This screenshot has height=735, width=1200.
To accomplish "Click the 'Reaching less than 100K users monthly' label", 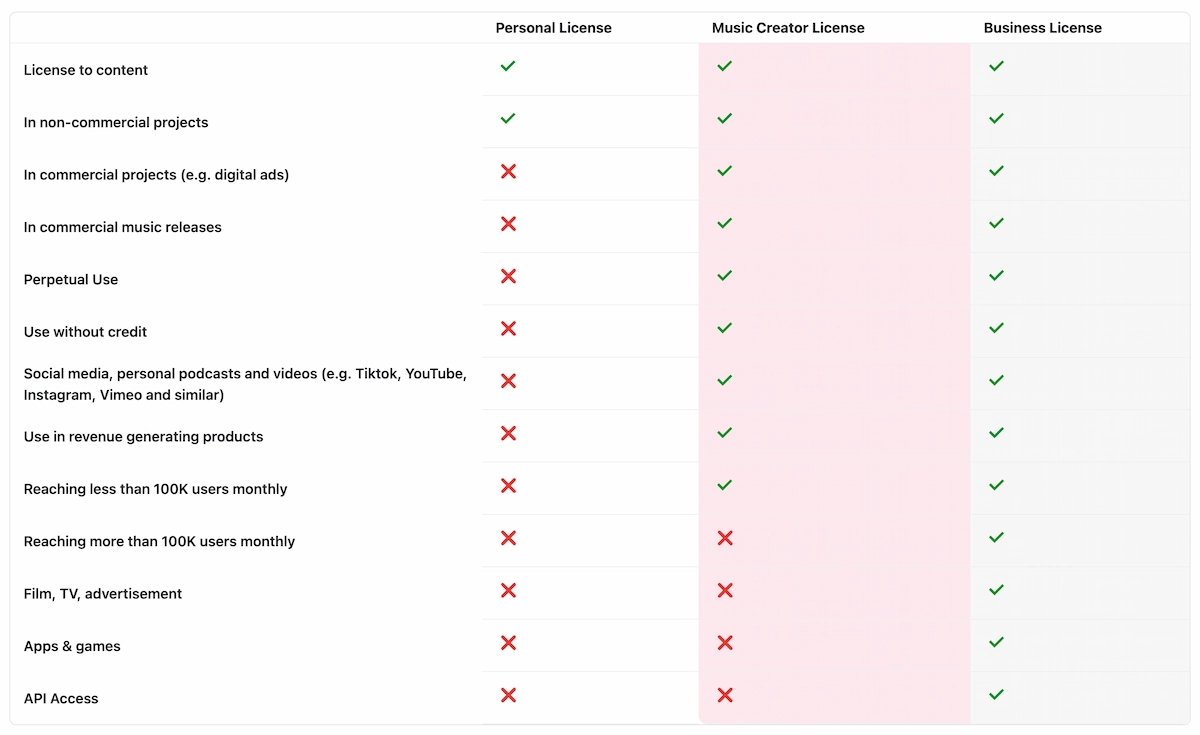I will 156,489.
